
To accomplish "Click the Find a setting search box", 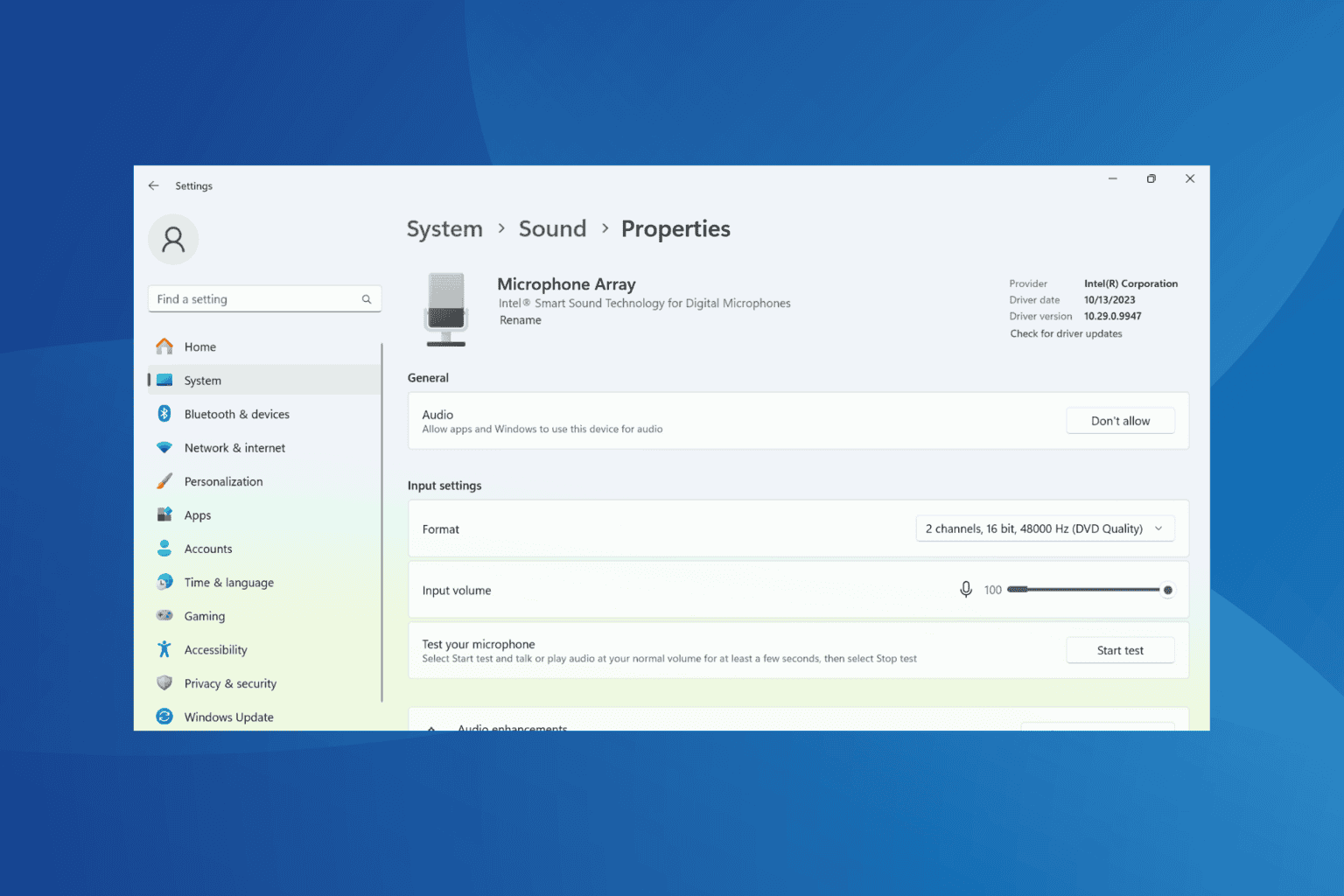I will click(254, 298).
